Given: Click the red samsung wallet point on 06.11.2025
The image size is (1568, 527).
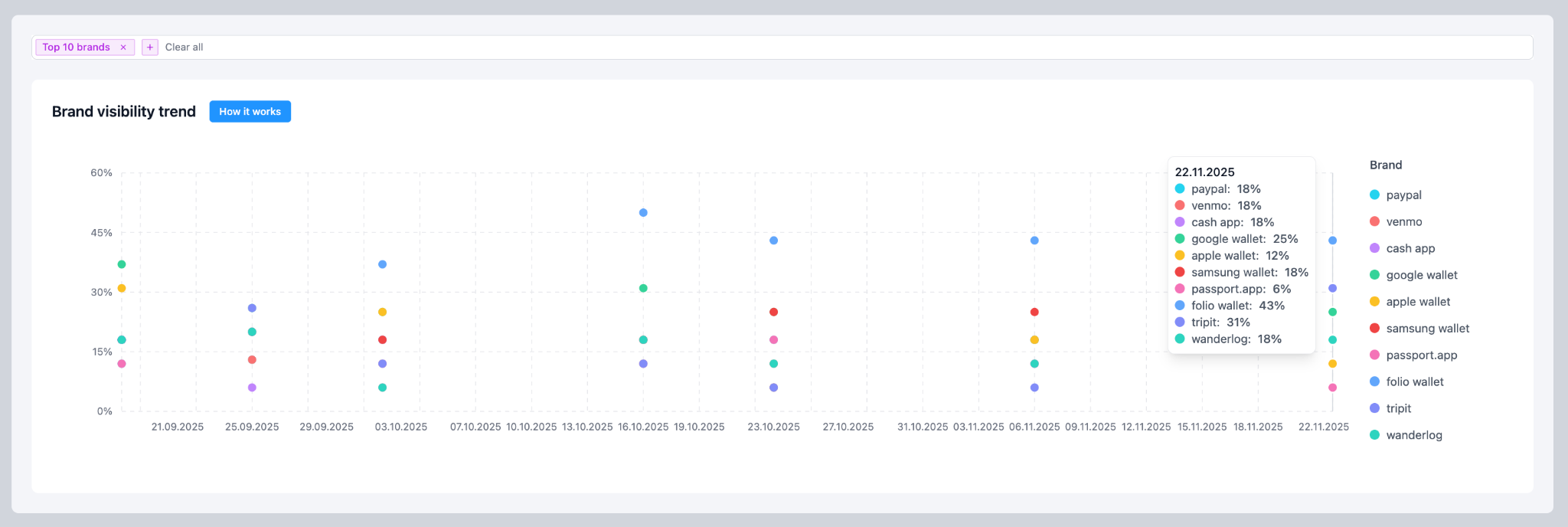Looking at the screenshot, I should 1034,312.
